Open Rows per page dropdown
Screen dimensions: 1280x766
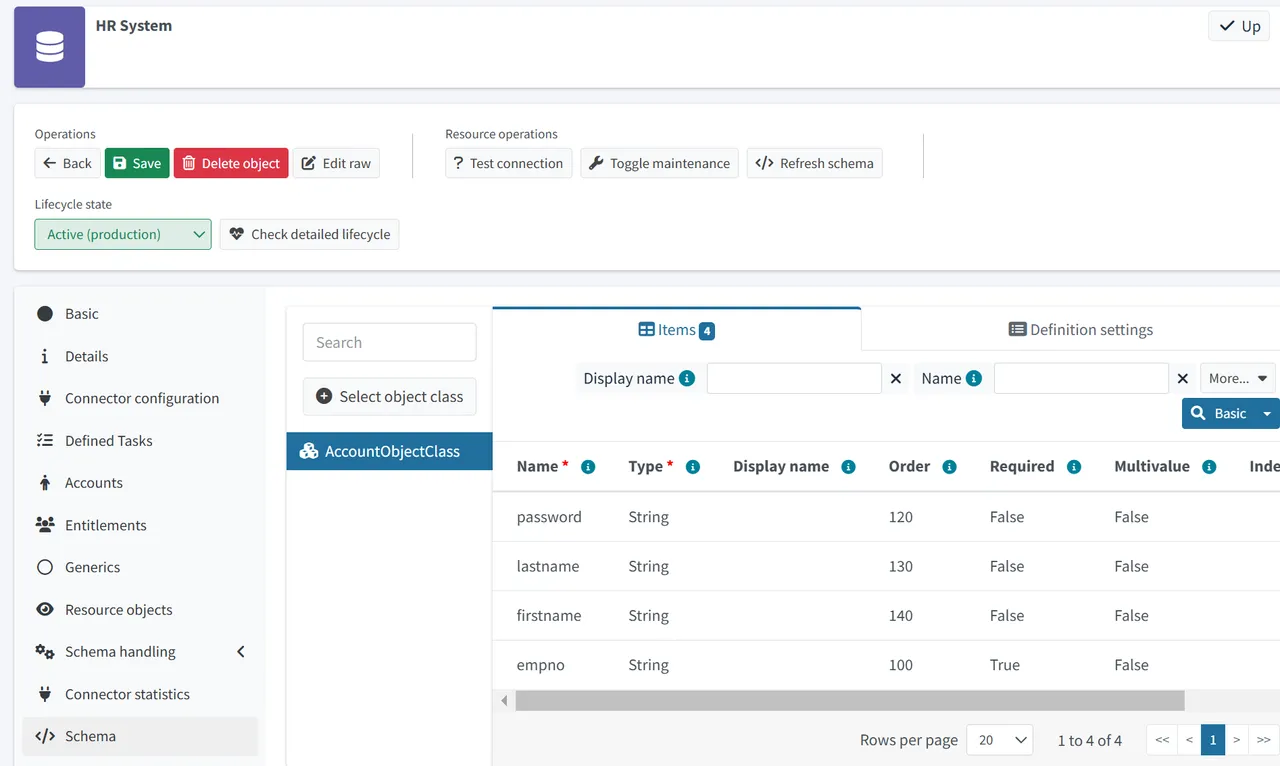pos(1000,740)
